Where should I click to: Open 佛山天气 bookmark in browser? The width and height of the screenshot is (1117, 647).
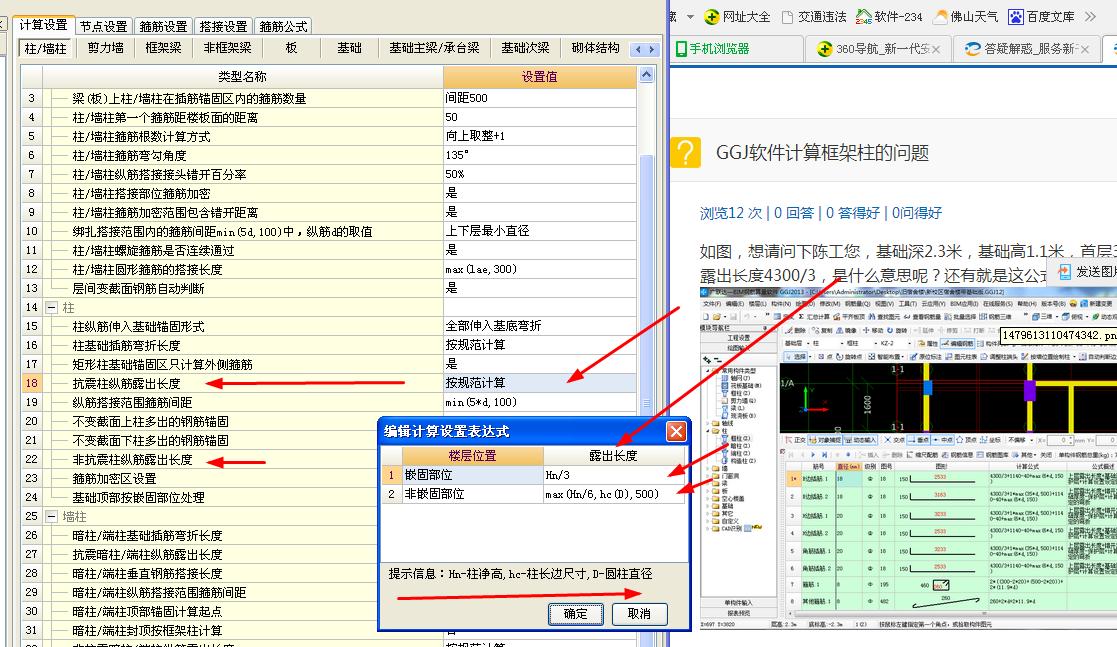point(965,16)
